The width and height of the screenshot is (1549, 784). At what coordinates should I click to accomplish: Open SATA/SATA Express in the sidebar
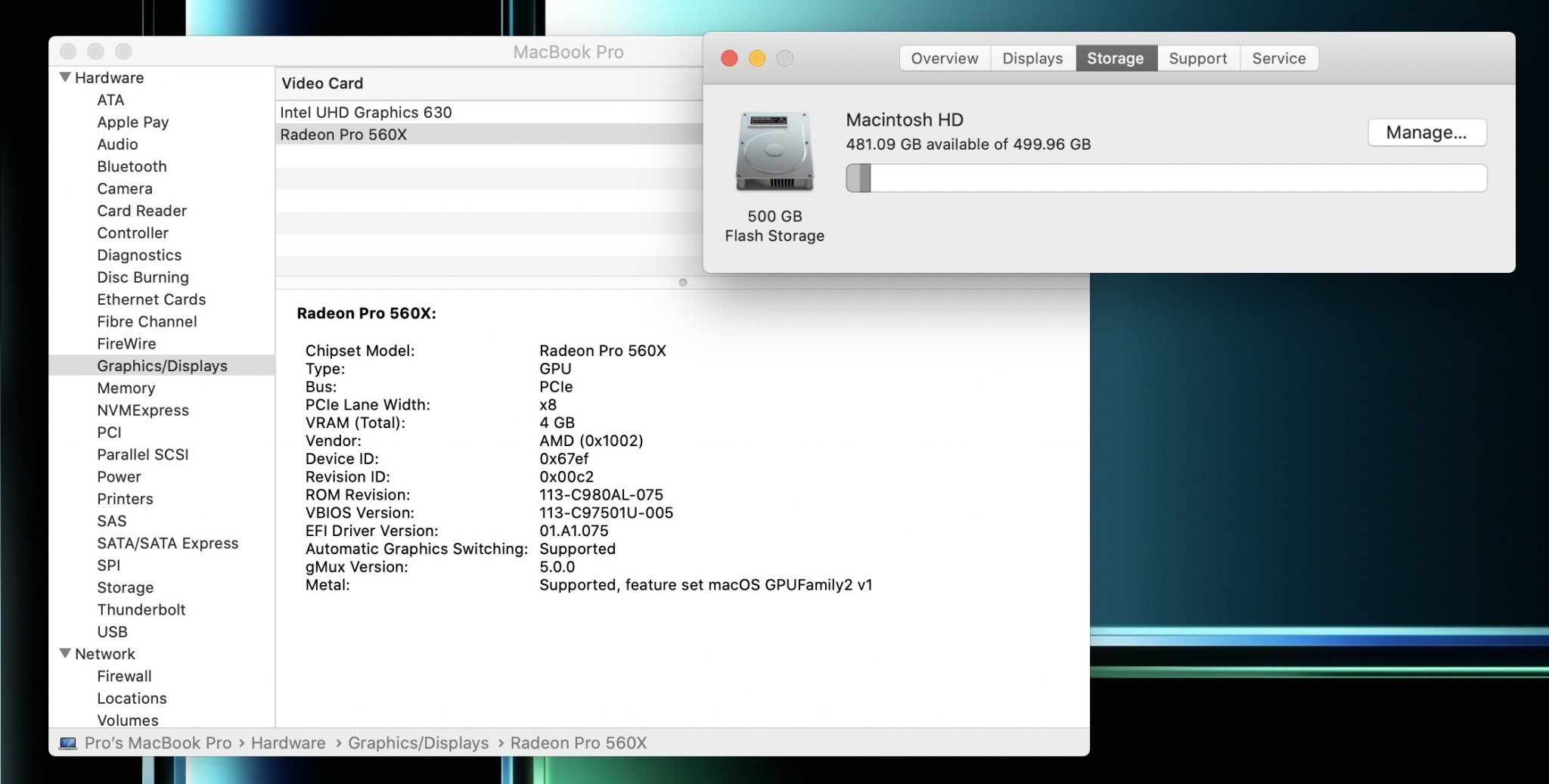click(167, 544)
